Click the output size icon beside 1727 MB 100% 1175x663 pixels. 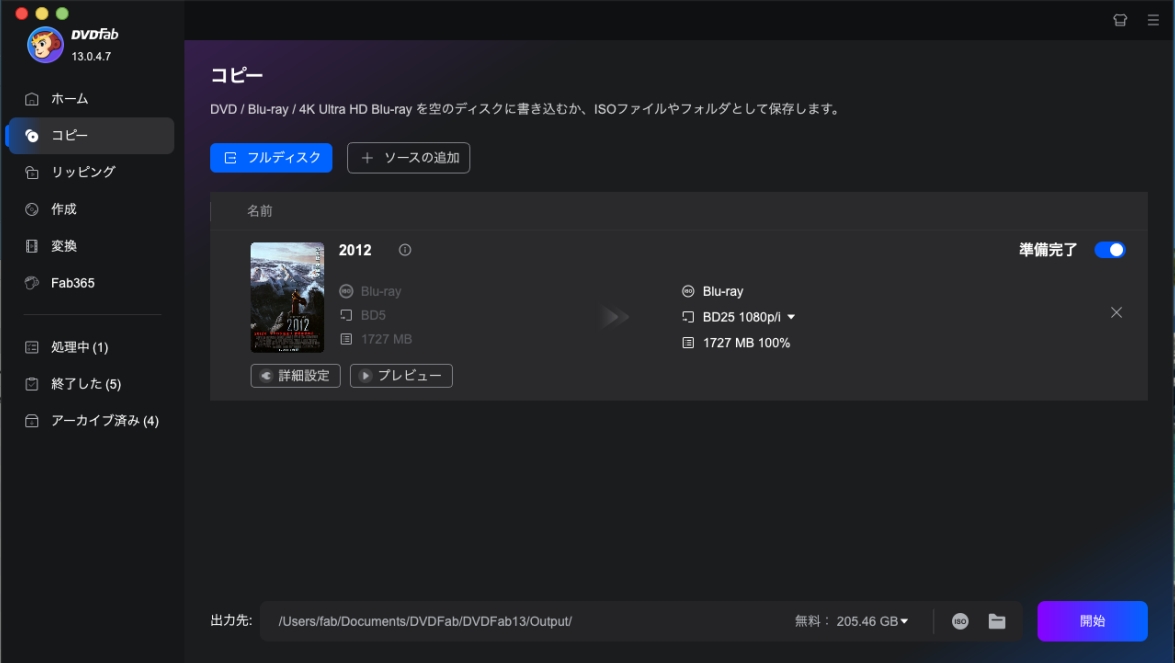point(688,342)
